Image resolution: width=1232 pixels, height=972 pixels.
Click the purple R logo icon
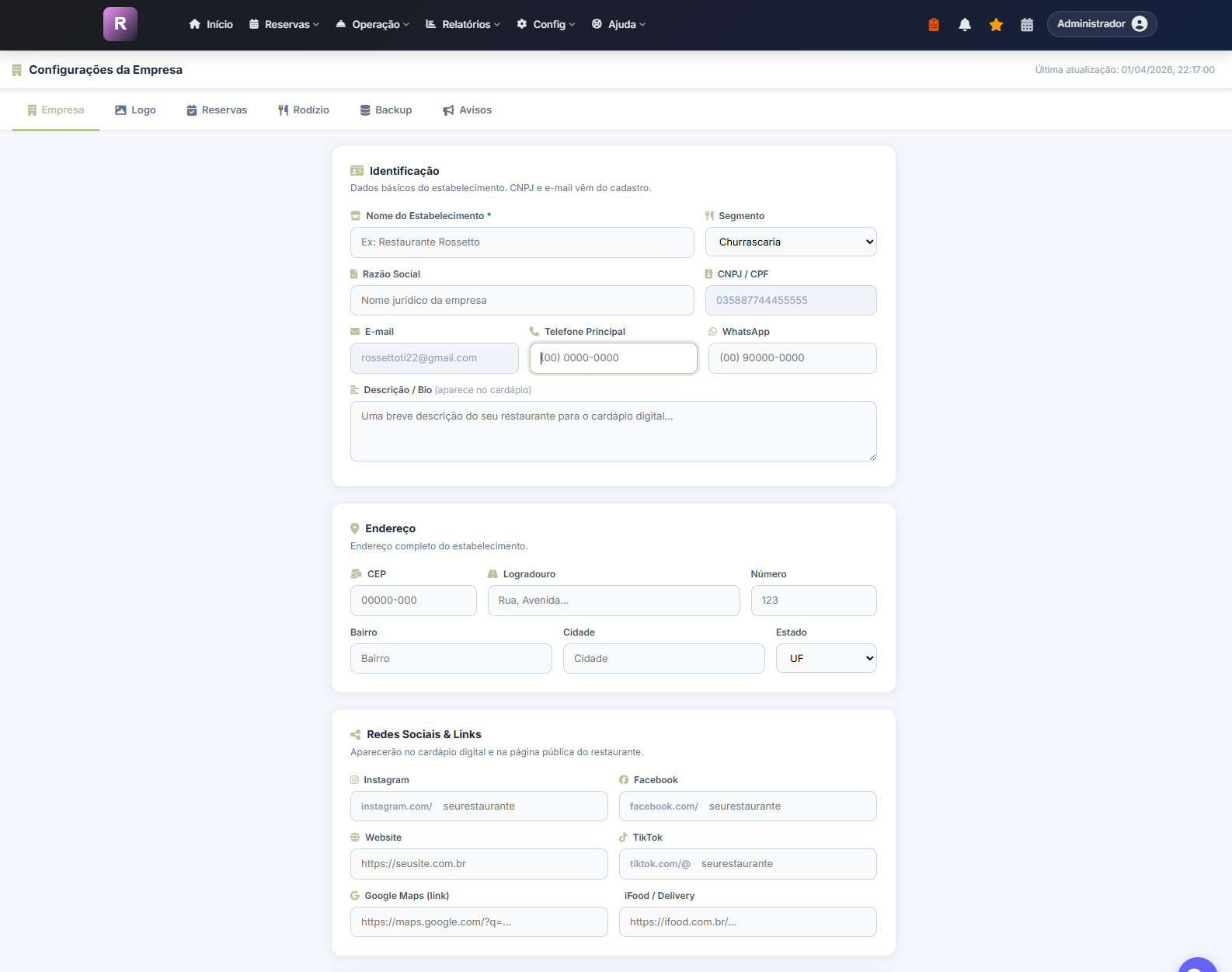[120, 24]
